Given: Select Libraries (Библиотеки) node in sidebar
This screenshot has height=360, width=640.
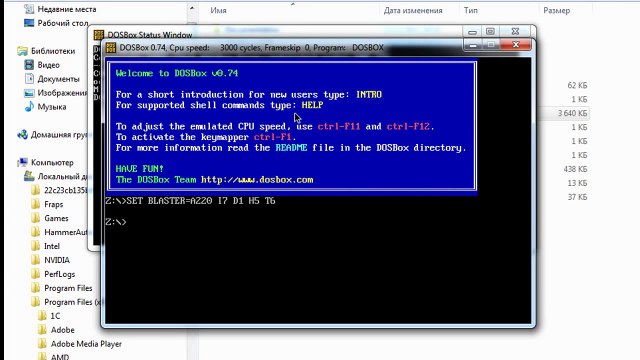Looking at the screenshot, I should pyautogui.click(x=46, y=51).
